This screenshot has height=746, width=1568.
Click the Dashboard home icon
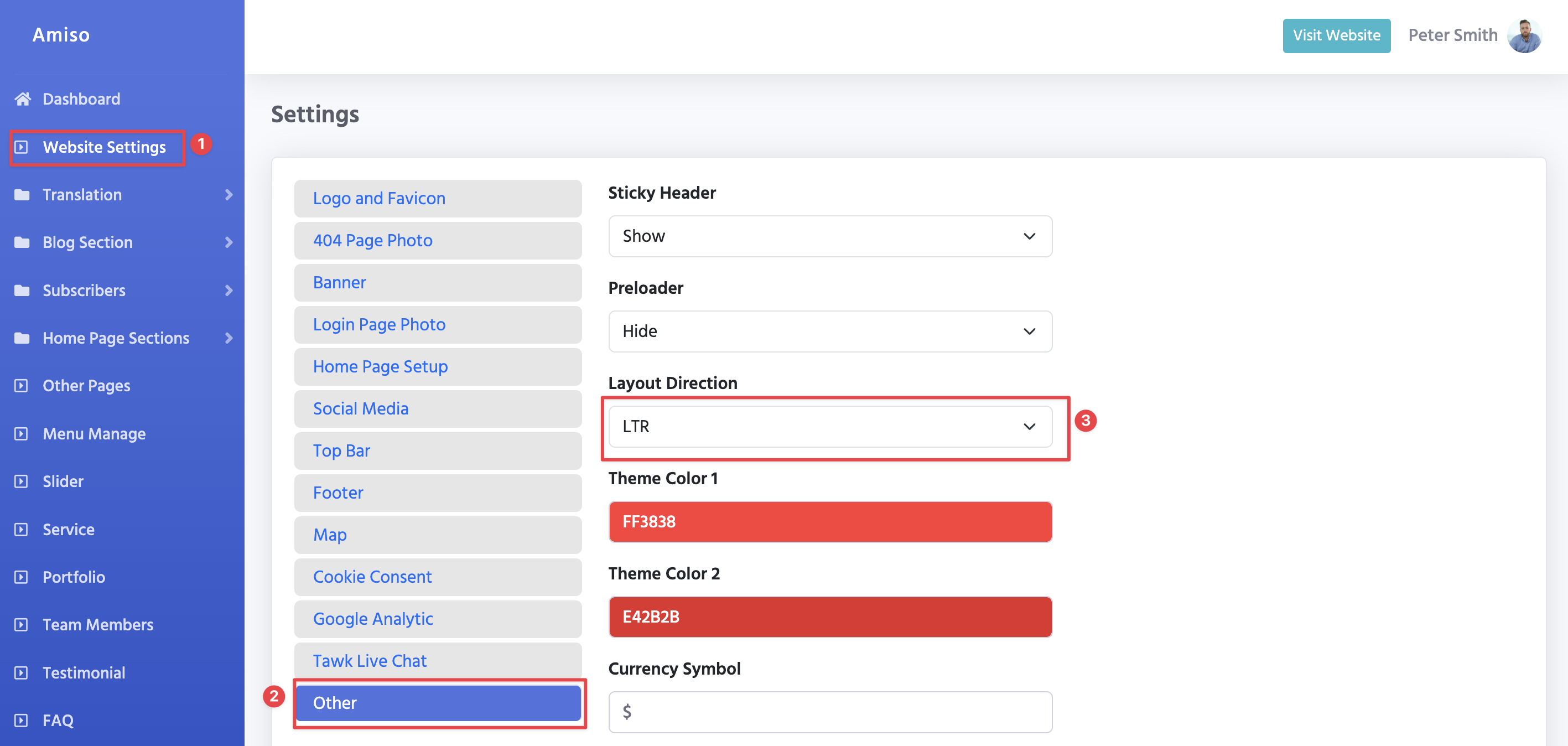(x=23, y=99)
